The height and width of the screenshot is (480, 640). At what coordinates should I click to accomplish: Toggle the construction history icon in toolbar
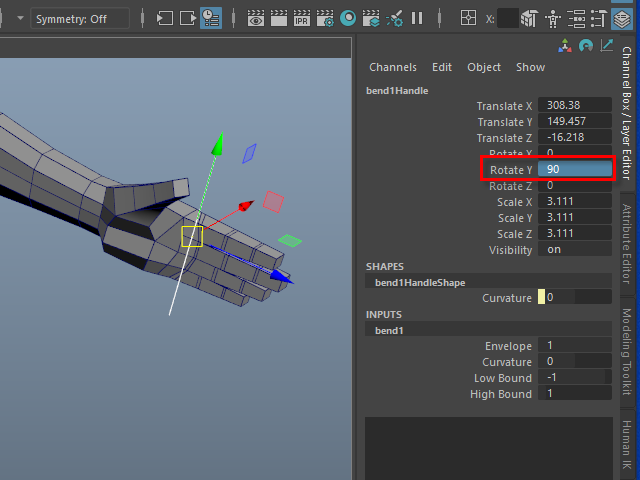click(x=210, y=18)
